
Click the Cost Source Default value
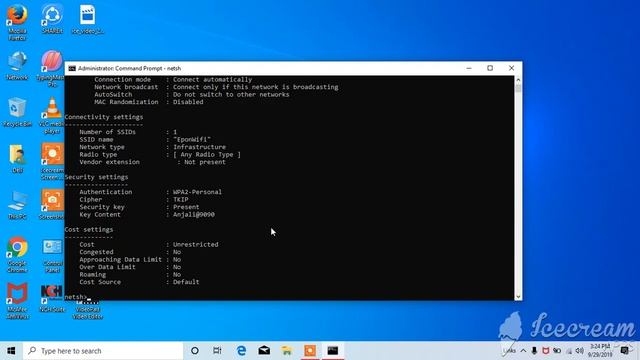pyautogui.click(x=186, y=282)
